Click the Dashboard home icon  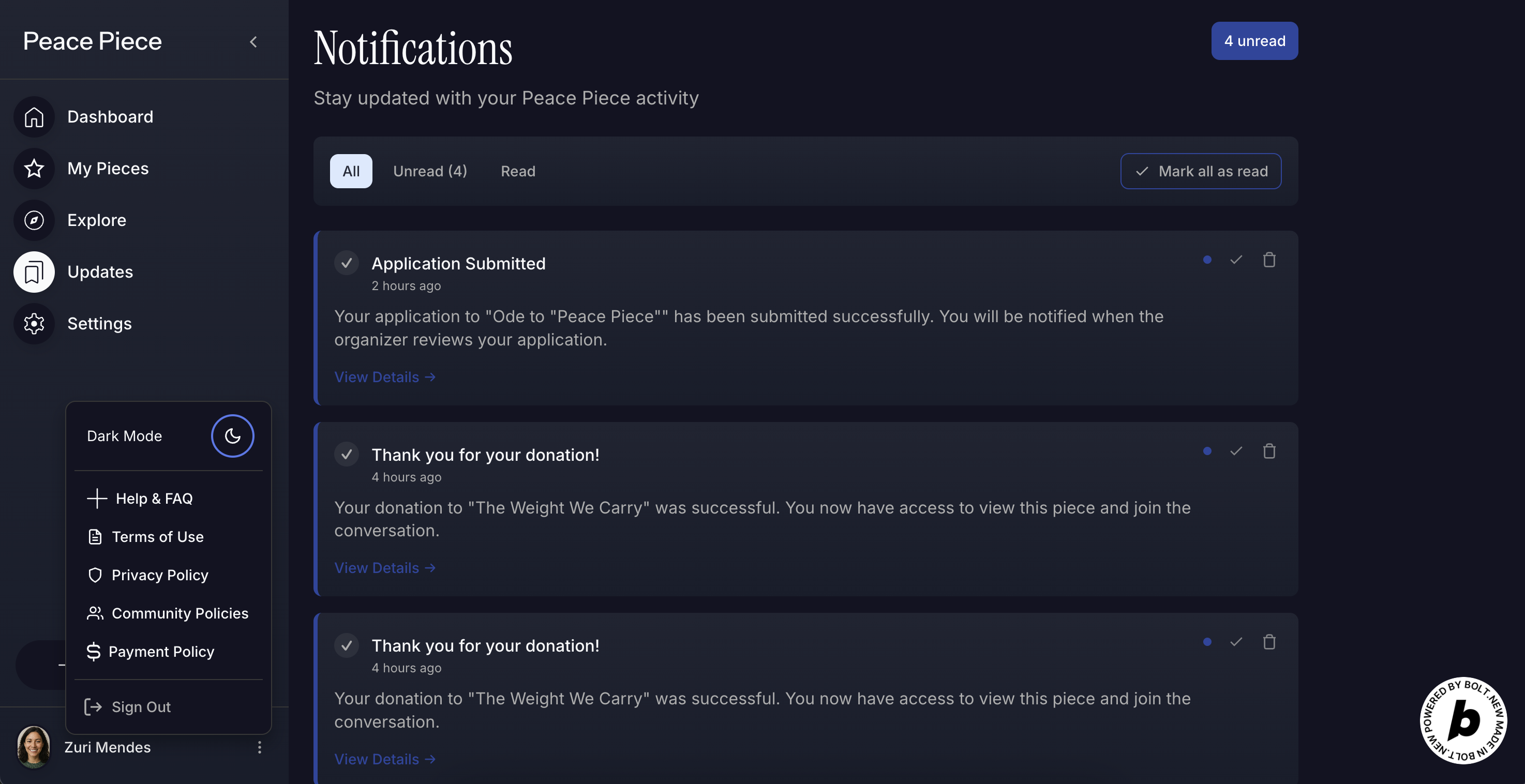tap(34, 117)
